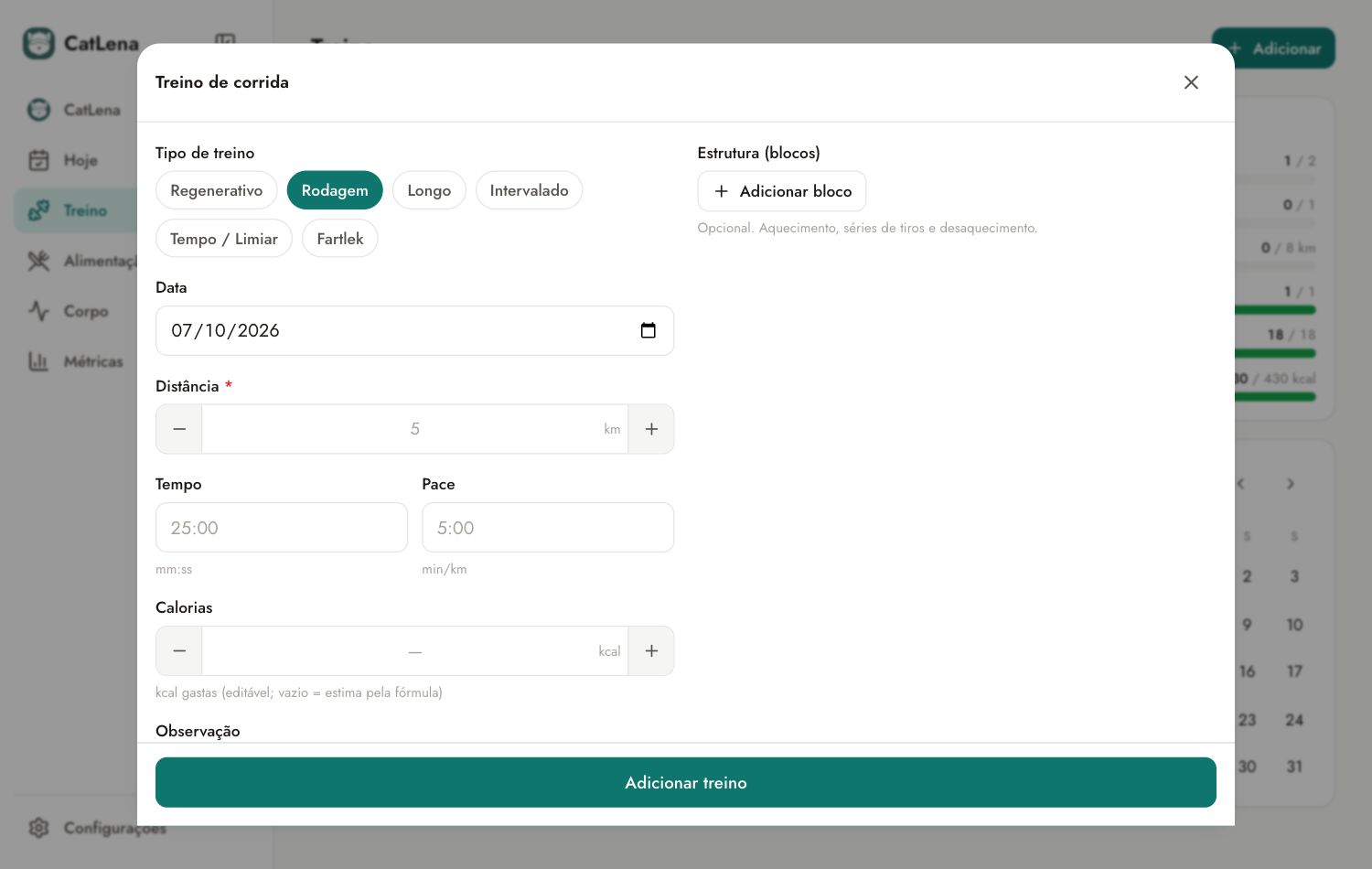Click the Adicionar bloco button
This screenshot has width=1372, height=869.
(x=782, y=191)
